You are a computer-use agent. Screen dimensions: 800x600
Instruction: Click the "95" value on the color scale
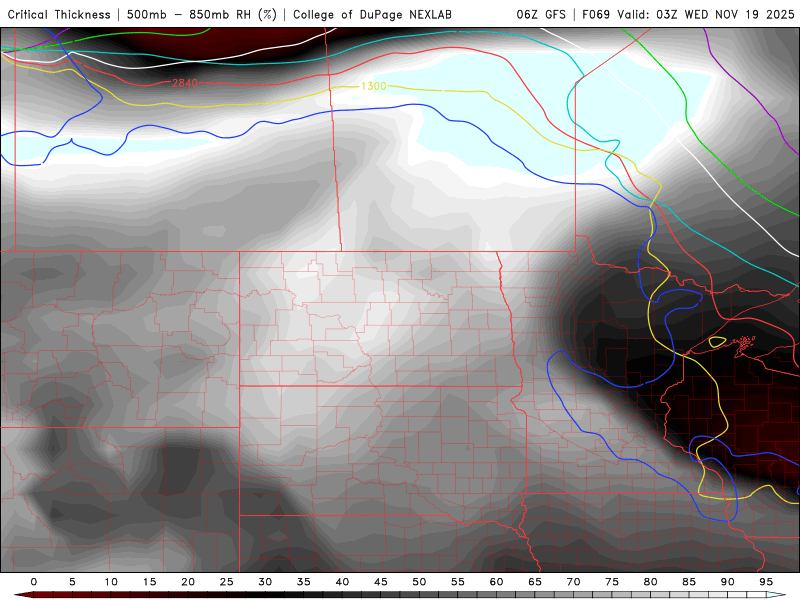[x=766, y=582]
